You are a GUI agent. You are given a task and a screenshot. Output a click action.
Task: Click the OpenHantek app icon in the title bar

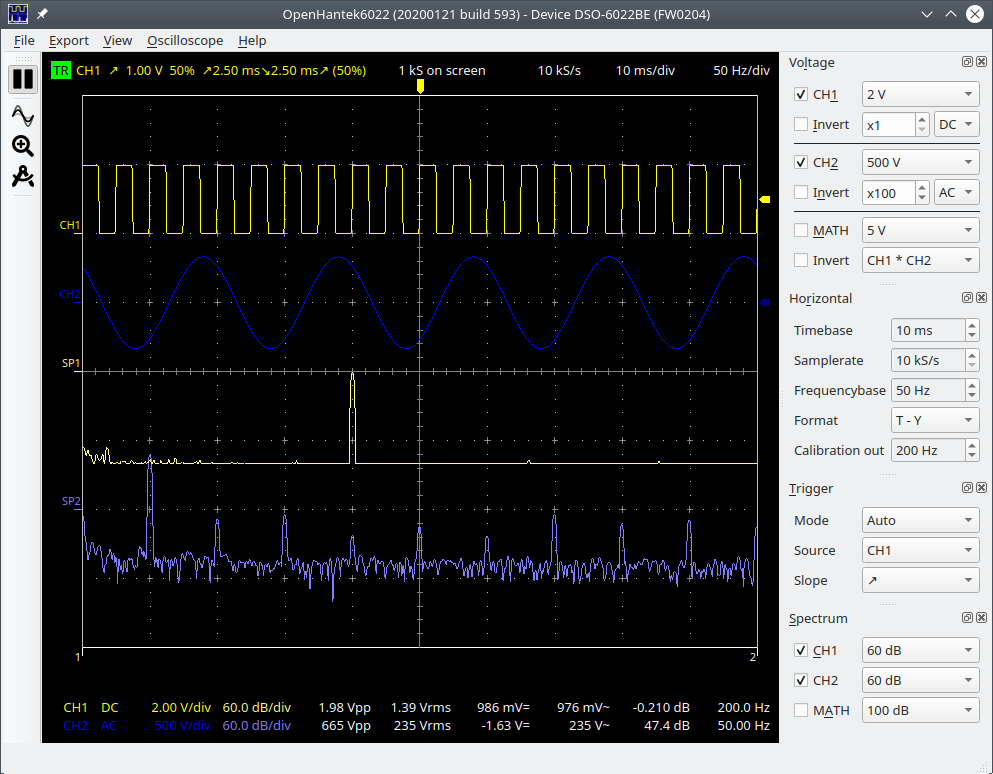[18, 13]
